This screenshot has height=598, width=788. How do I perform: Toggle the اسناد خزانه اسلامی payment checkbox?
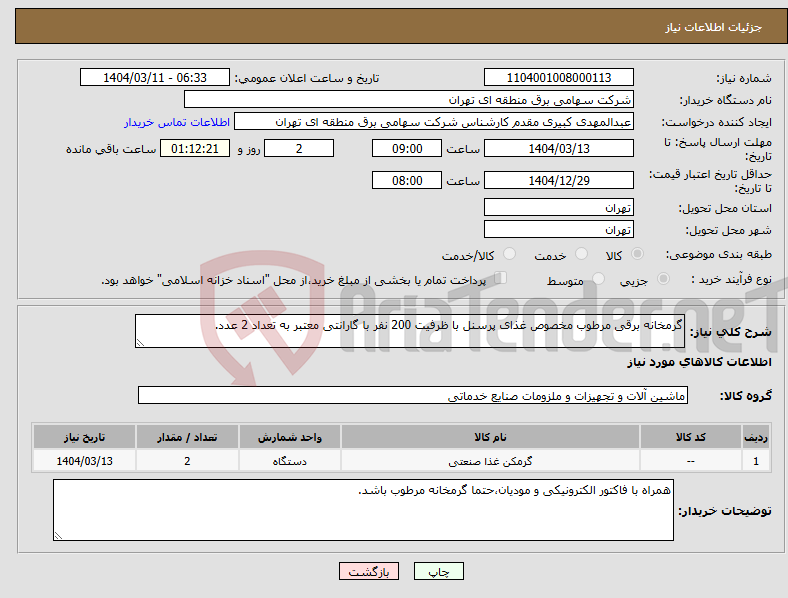point(501,278)
